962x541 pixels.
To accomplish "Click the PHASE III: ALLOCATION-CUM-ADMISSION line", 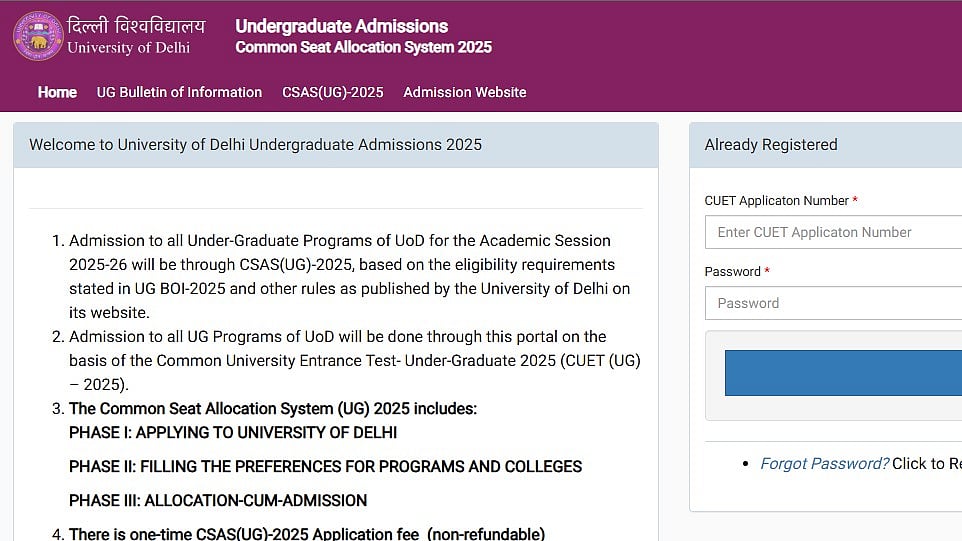I will tap(218, 500).
